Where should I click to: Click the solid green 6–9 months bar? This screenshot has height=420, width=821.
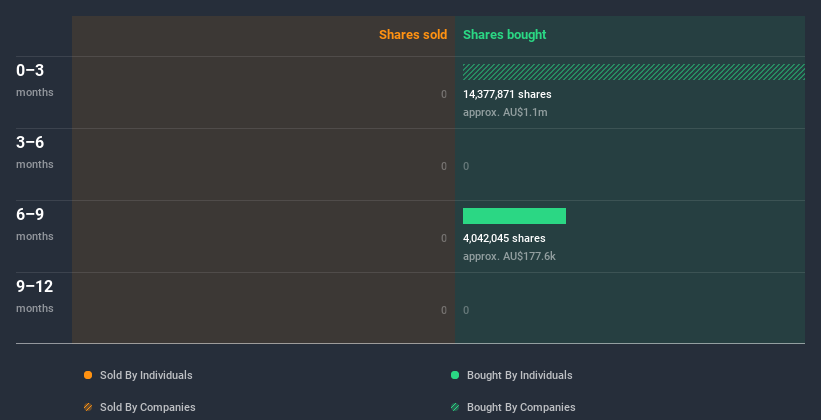[x=514, y=216]
